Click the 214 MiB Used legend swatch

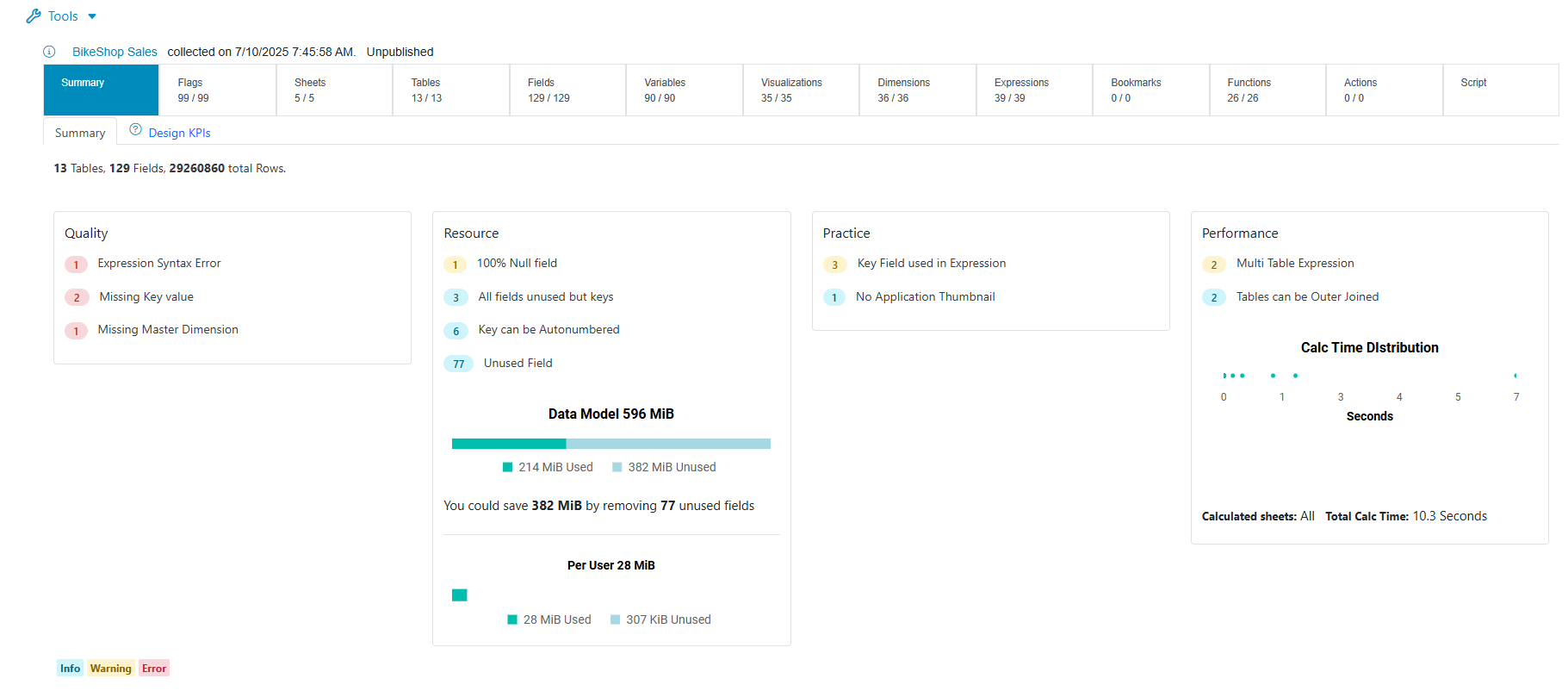[x=508, y=467]
